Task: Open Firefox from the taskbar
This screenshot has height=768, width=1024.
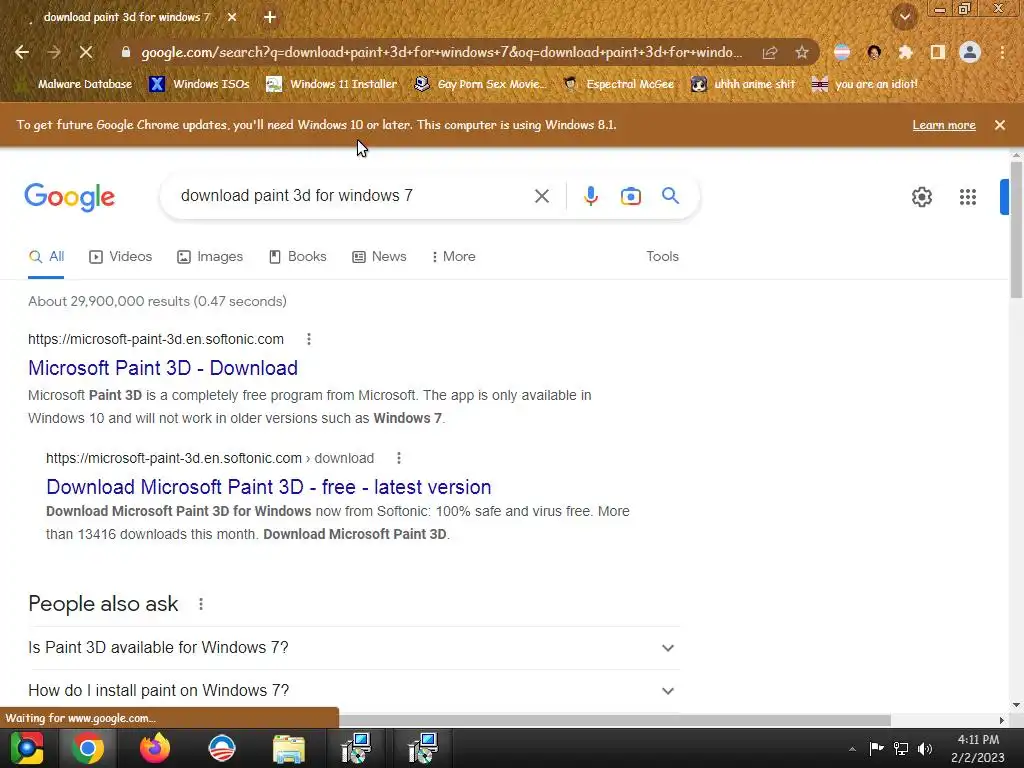Action: 155,748
